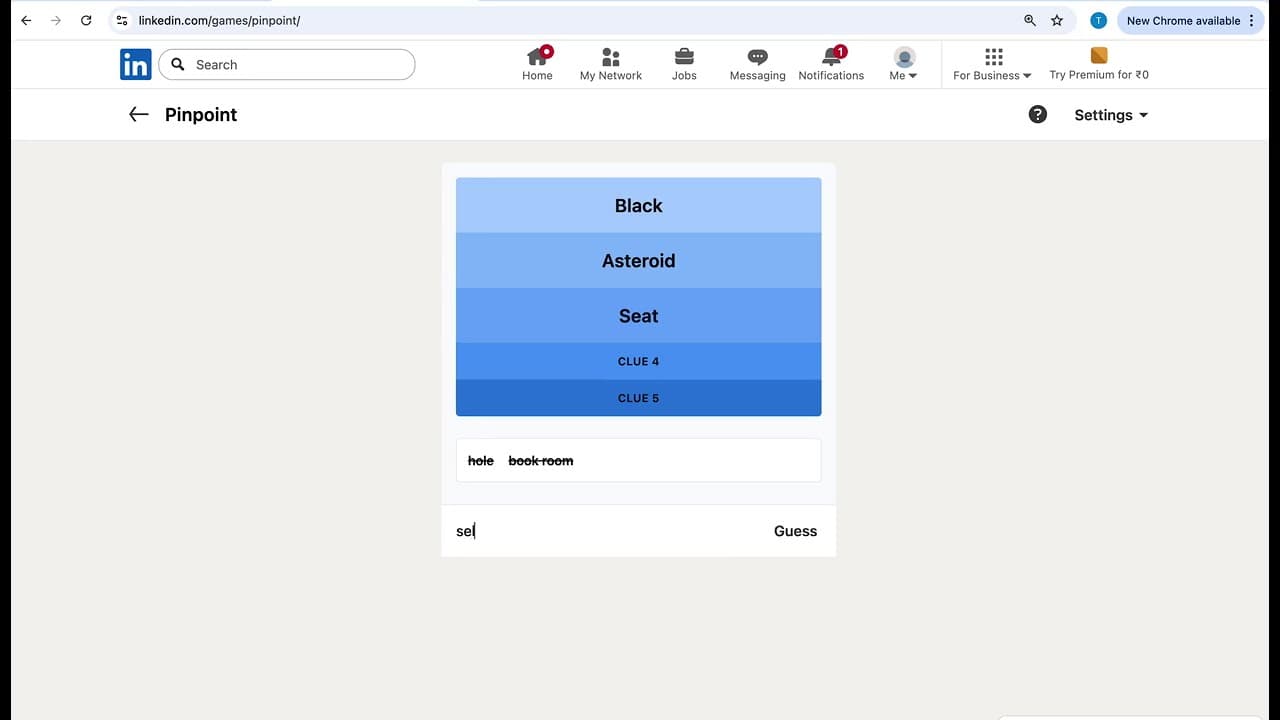Viewport: 1280px width, 720px height.
Task: Expand the For Business menu
Action: coord(991,64)
